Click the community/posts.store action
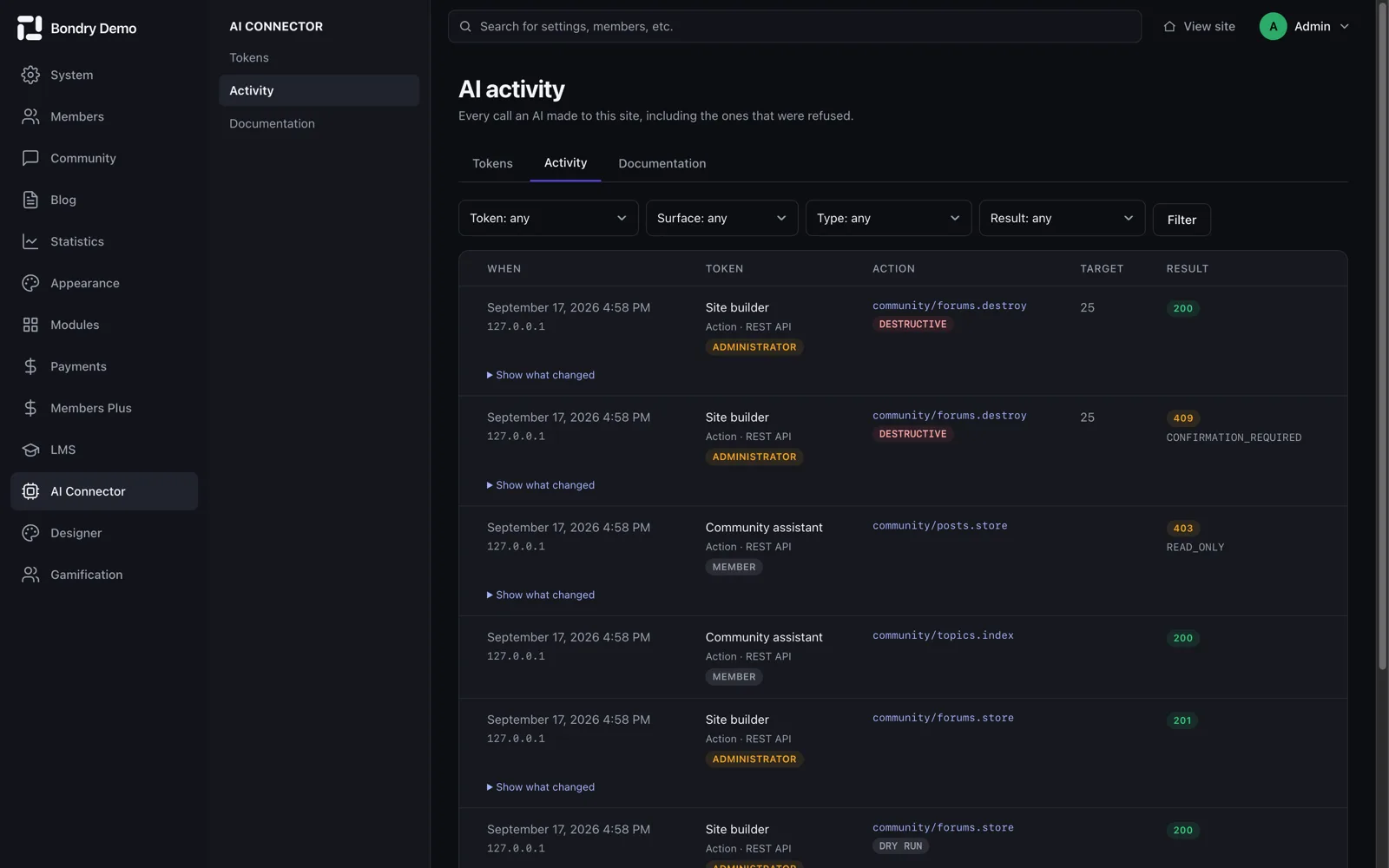The width and height of the screenshot is (1389, 868). (x=939, y=526)
